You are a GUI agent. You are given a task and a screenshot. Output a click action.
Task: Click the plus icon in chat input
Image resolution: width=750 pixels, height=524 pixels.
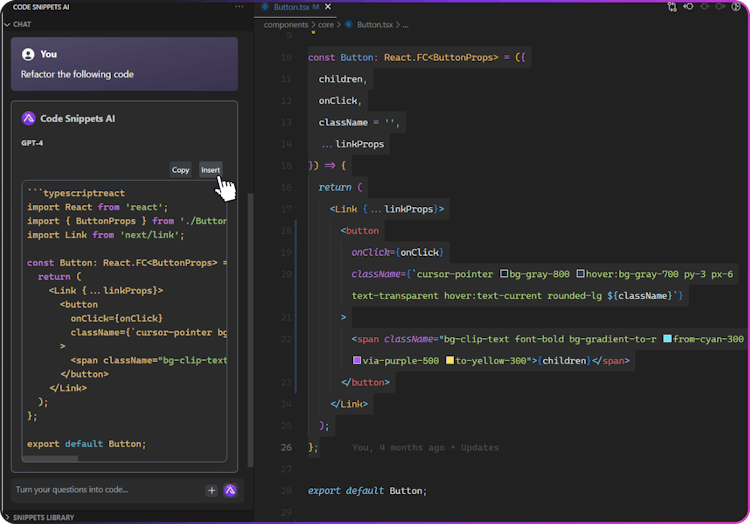(x=211, y=490)
